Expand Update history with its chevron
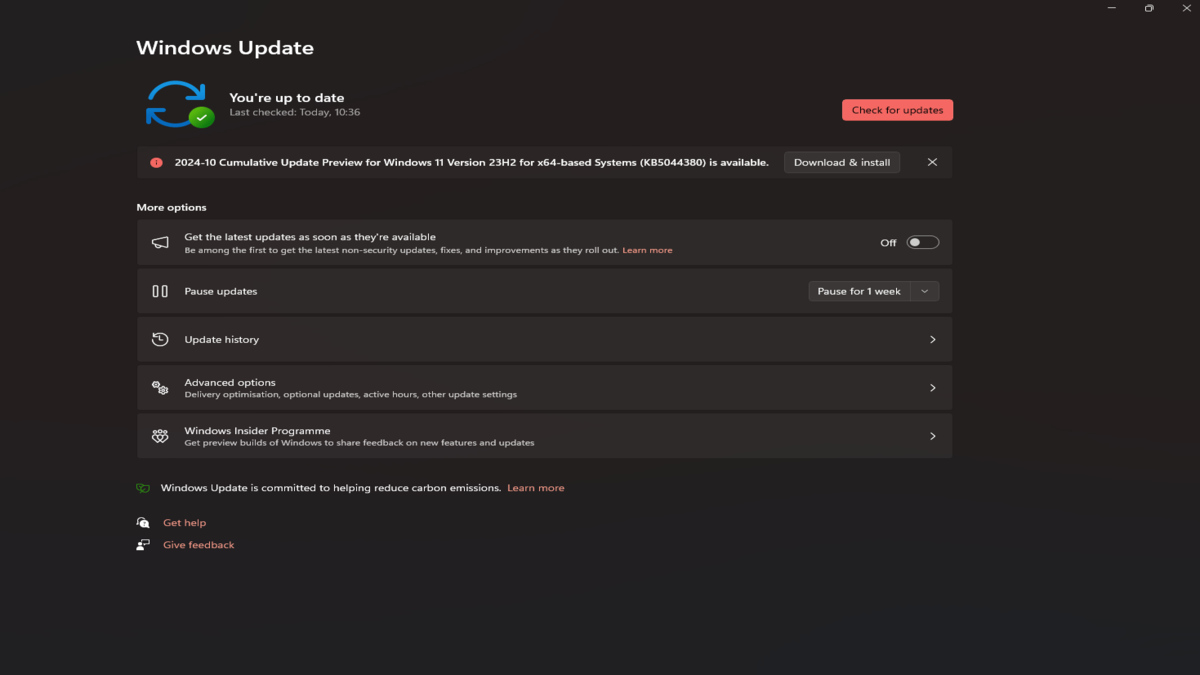This screenshot has width=1200, height=675. 932,340
